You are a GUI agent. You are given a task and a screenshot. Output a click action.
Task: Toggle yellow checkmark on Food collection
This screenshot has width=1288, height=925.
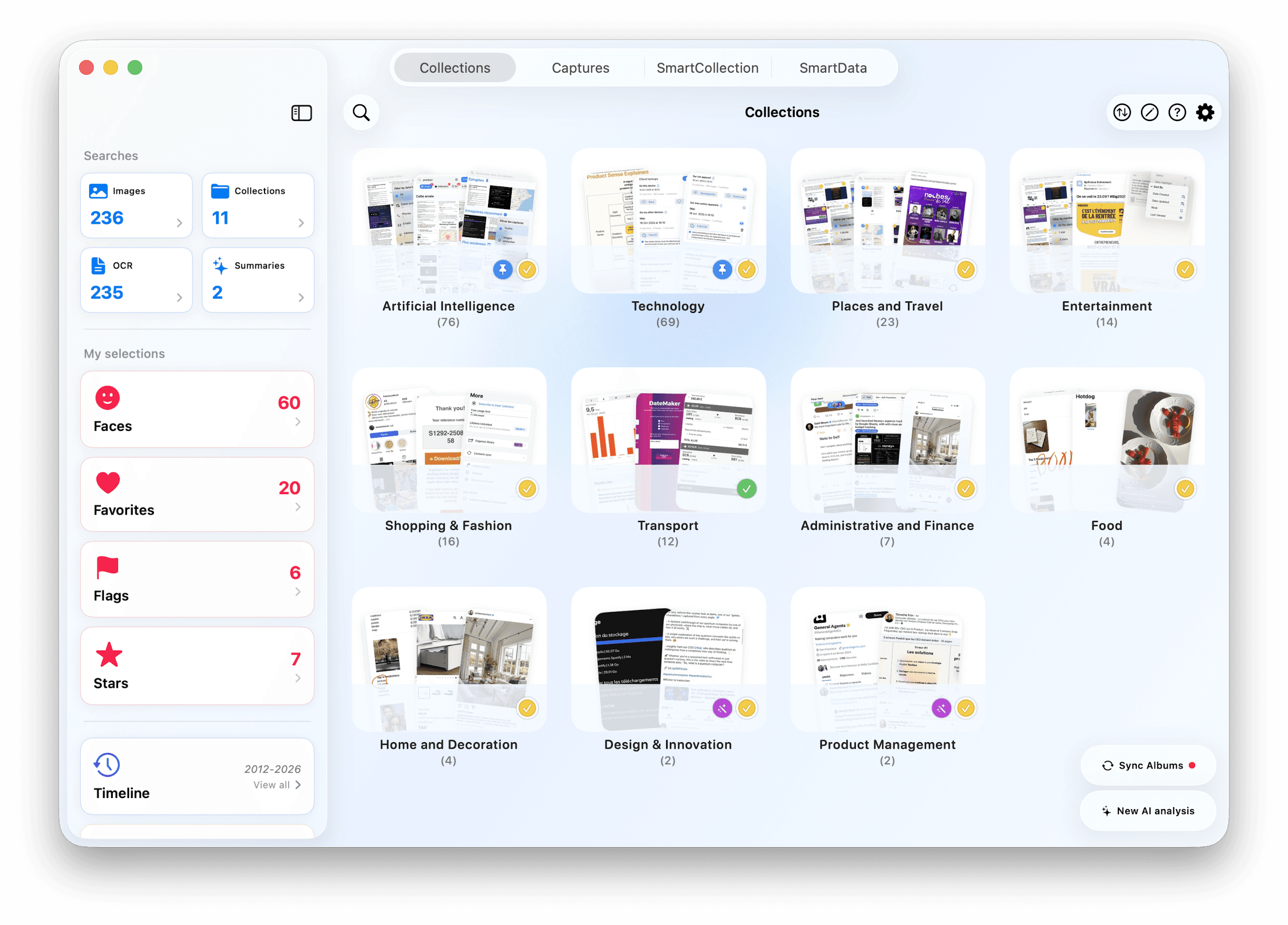click(1185, 489)
